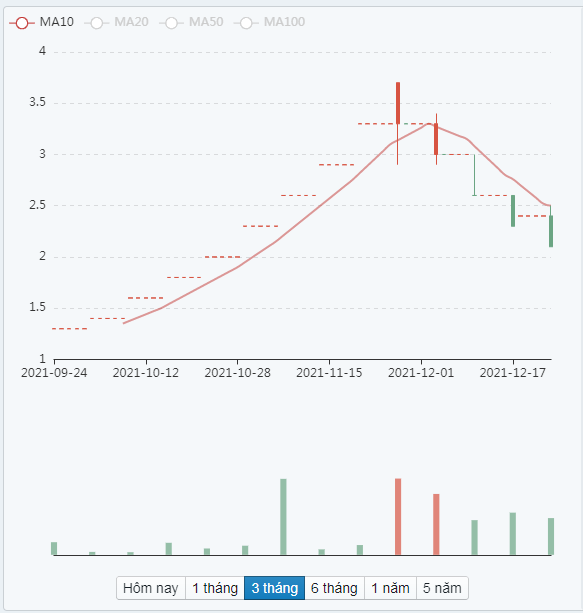Toggle the MA10 legend marker
Viewport: 583px width, 613px height.
(x=22, y=23)
